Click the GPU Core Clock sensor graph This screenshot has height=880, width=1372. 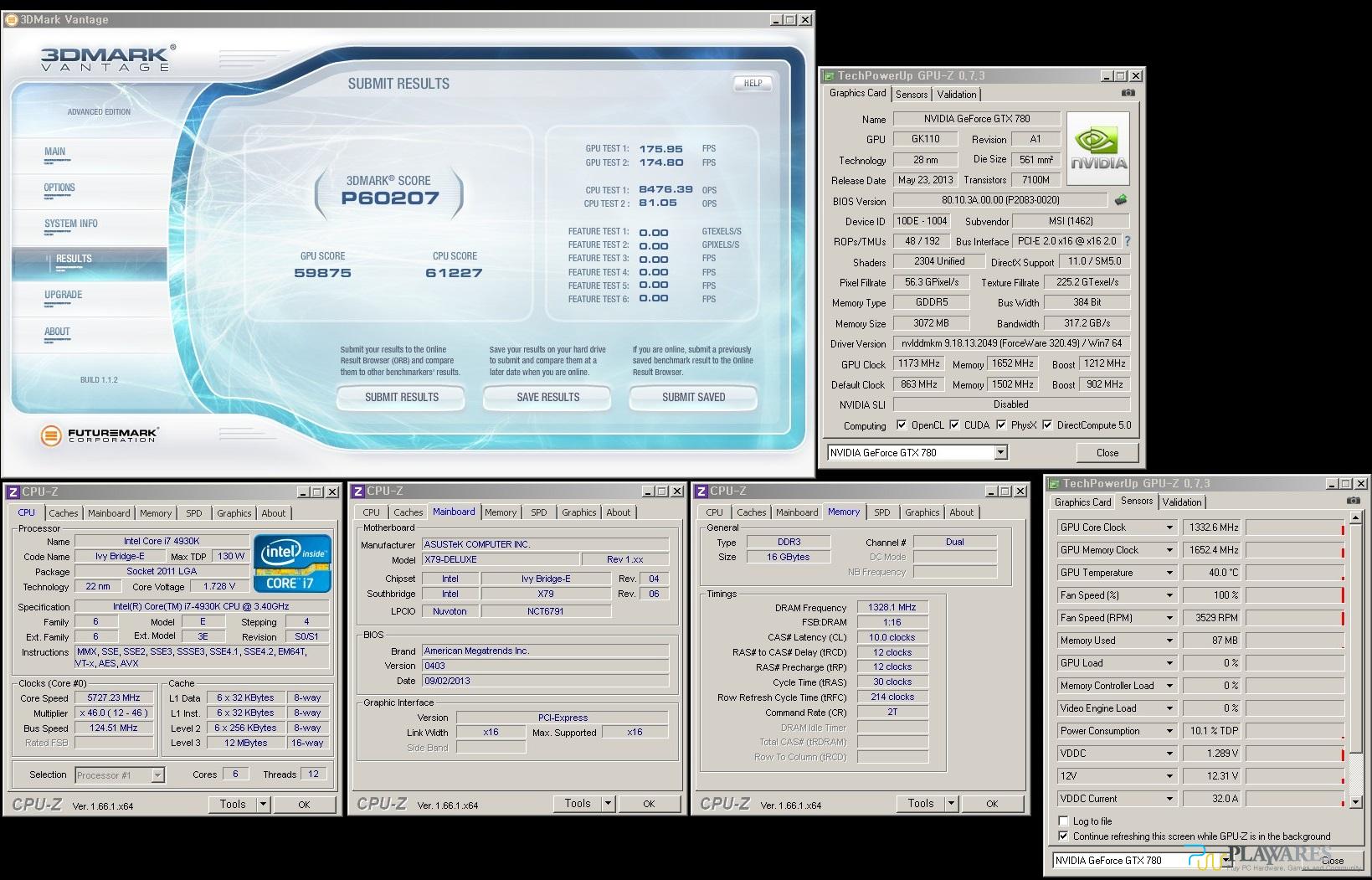coord(1295,527)
